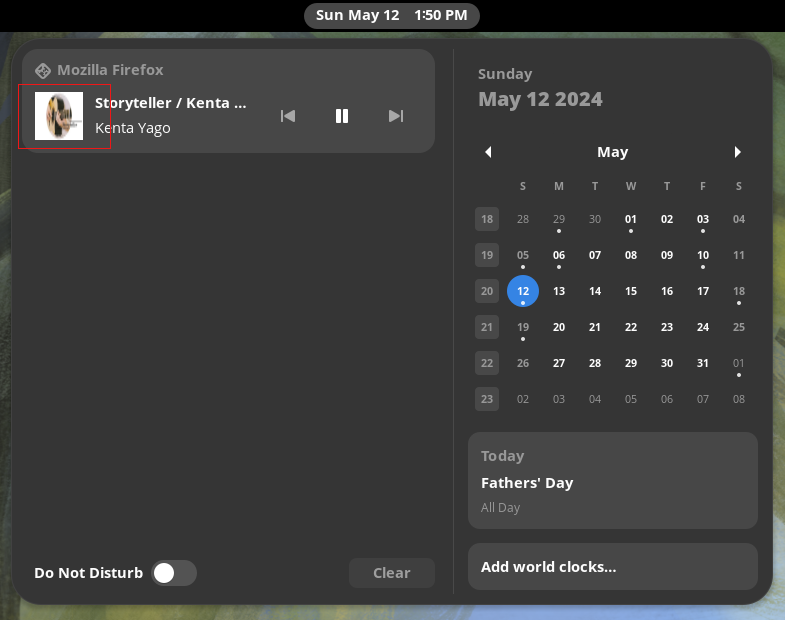
Task: Click the Kenta Yago artist name
Action: [133, 128]
